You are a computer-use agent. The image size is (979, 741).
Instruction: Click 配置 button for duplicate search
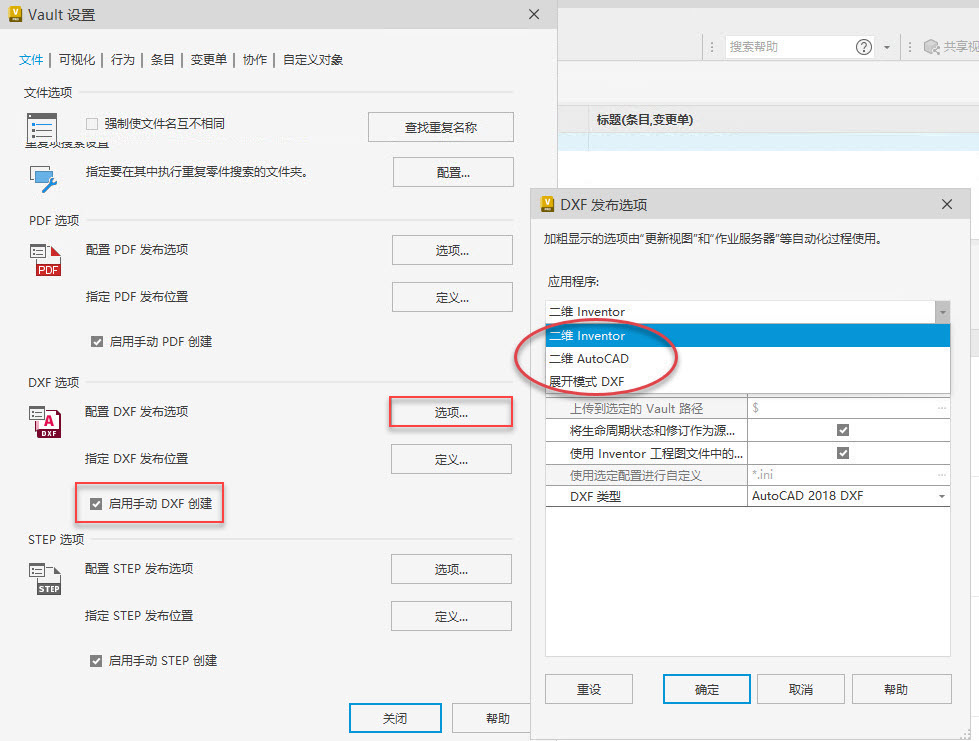click(453, 172)
